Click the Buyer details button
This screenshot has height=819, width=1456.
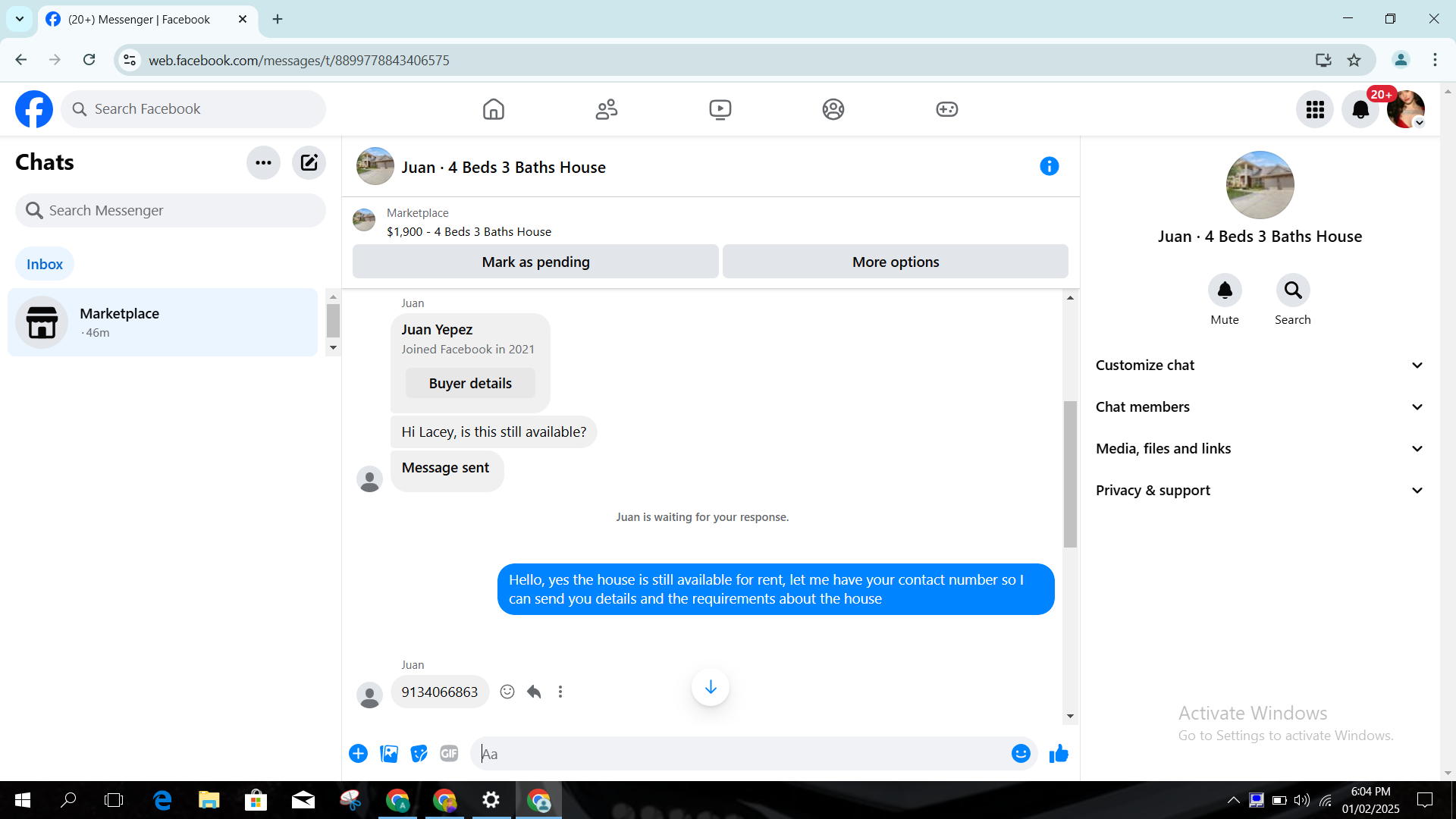pyautogui.click(x=470, y=383)
